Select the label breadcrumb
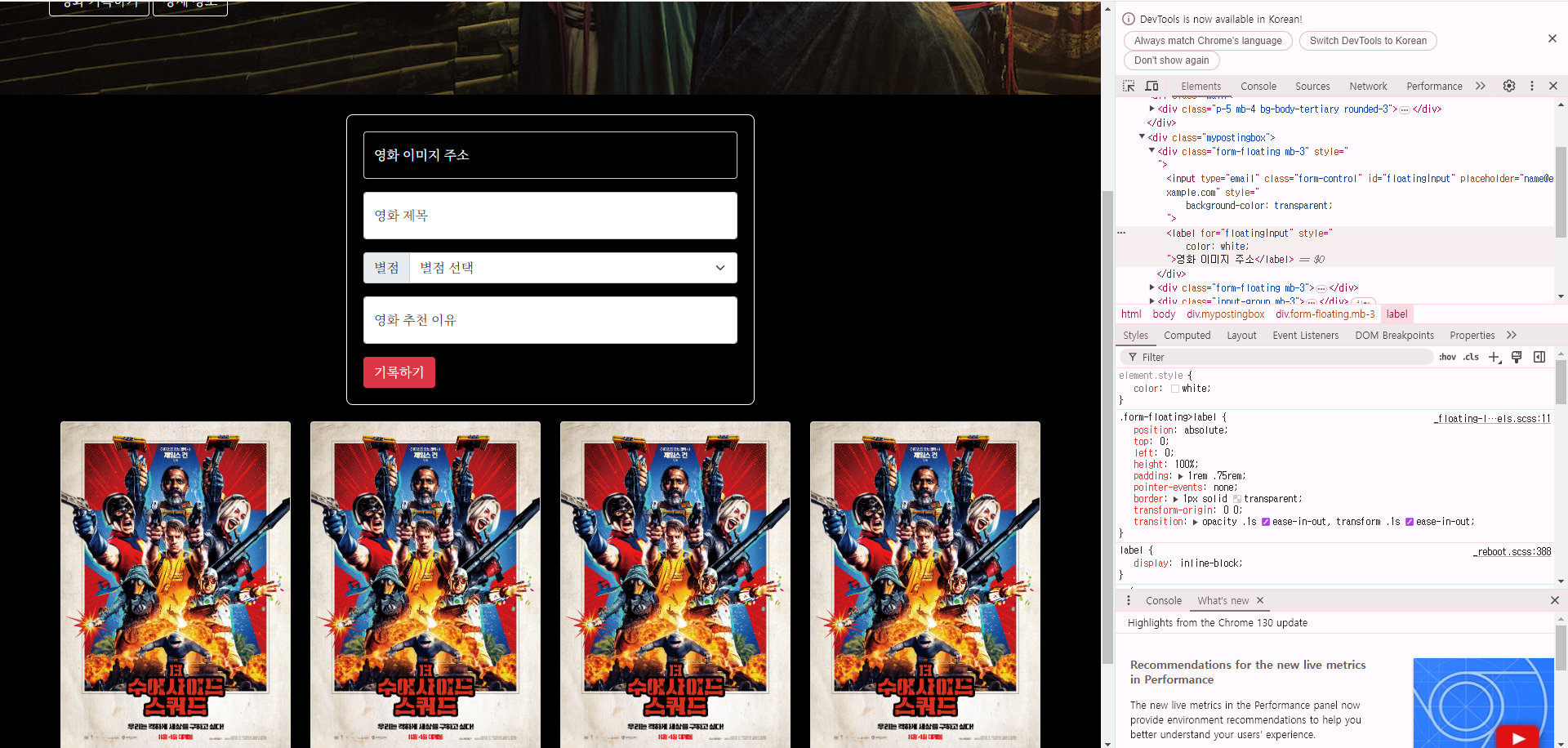The width and height of the screenshot is (1568, 748). [1396, 314]
